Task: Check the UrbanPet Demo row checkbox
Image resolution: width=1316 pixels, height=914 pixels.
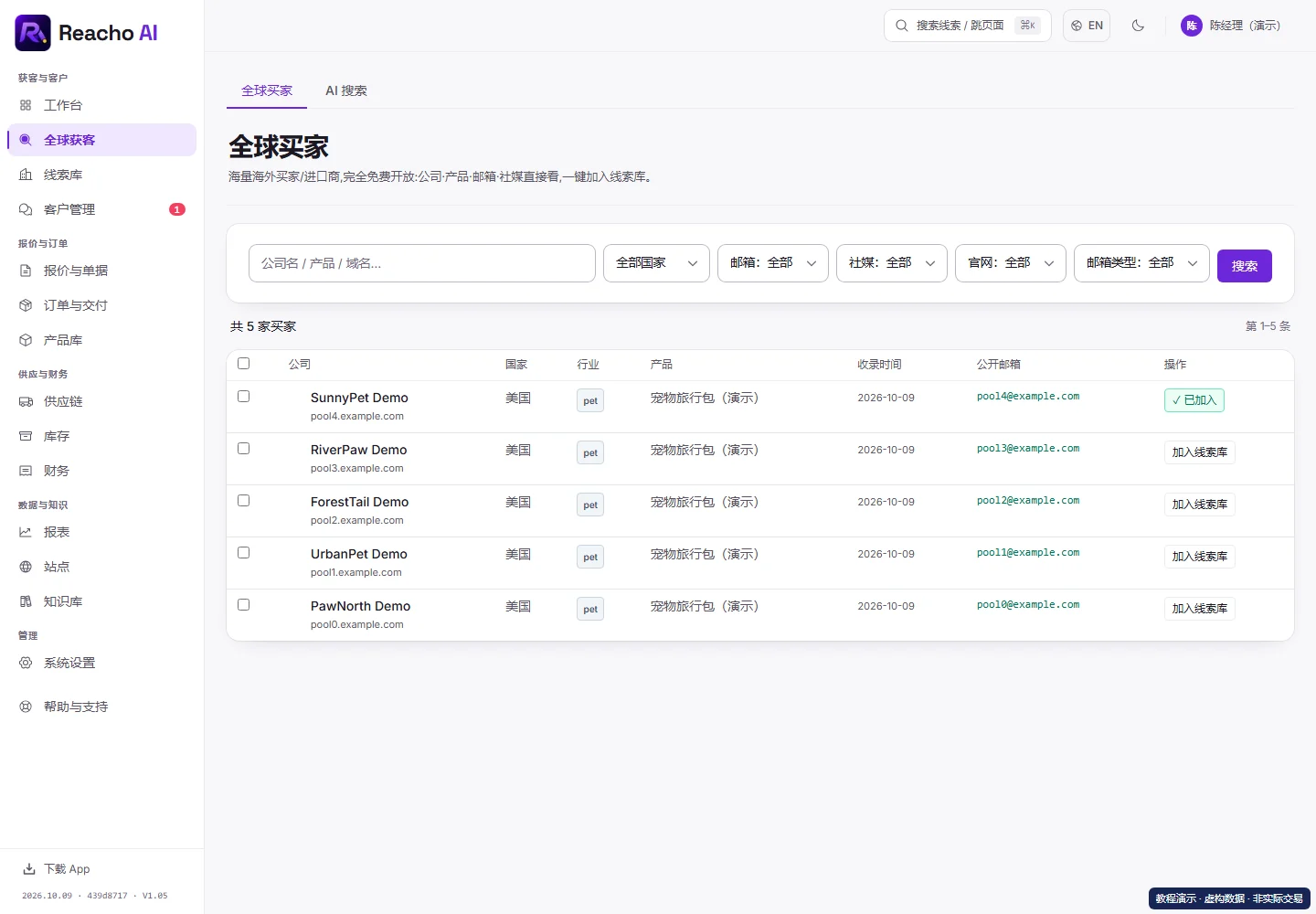Action: coord(244,552)
